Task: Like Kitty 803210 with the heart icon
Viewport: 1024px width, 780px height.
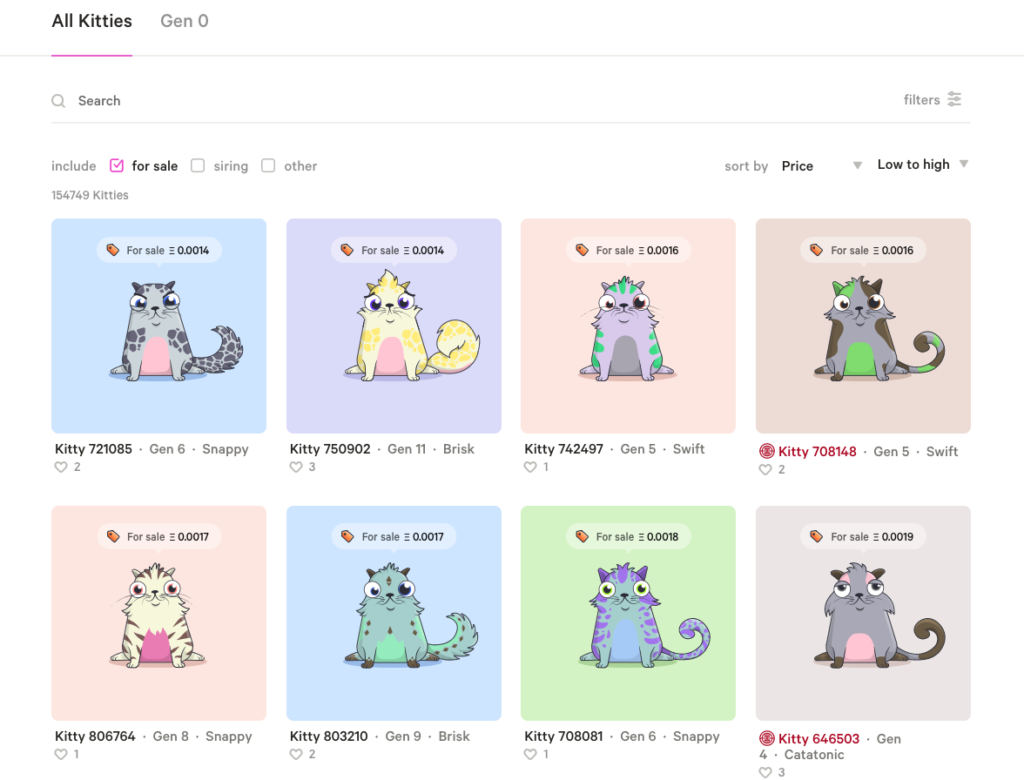Action: (x=296, y=755)
